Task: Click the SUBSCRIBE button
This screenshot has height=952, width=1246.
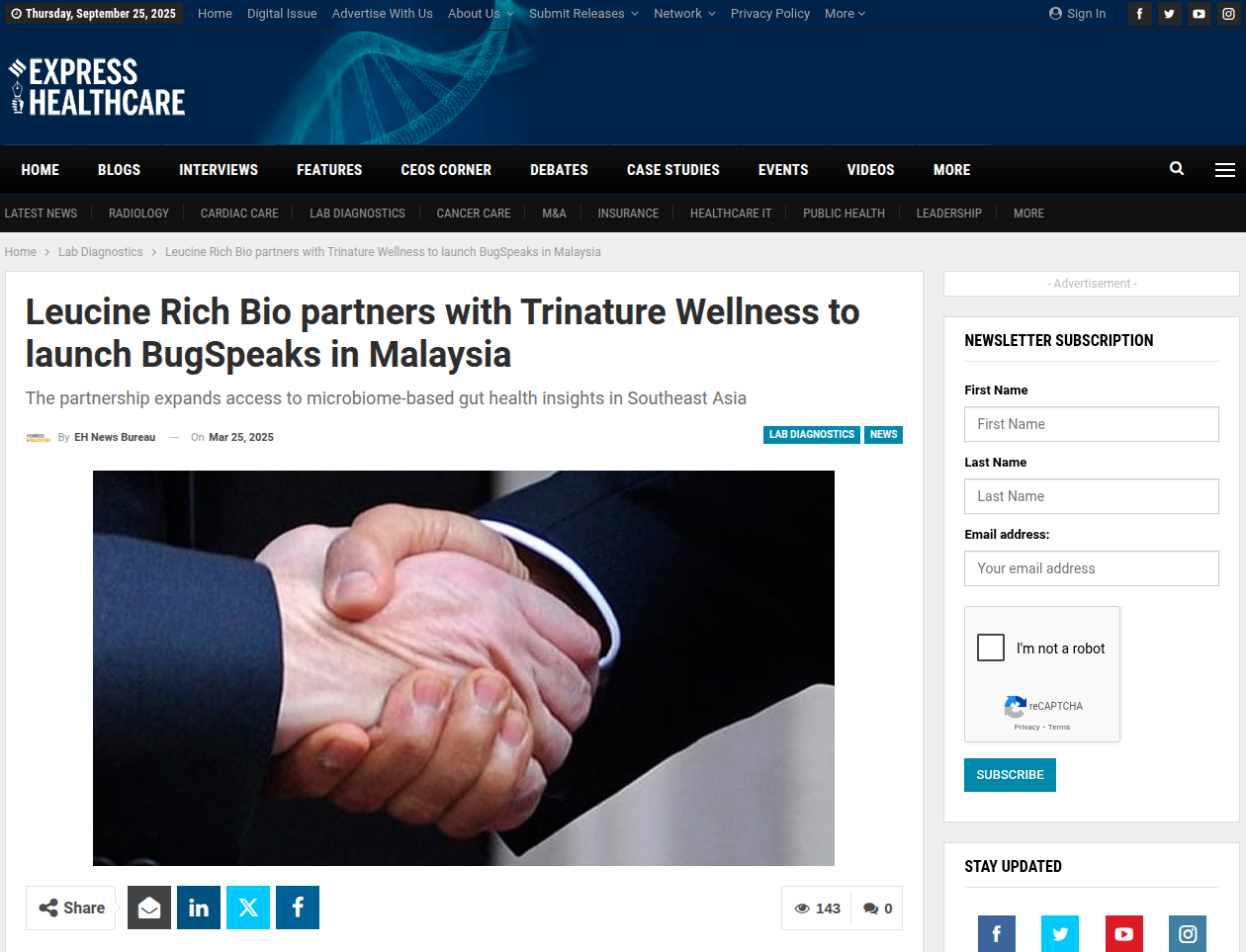Action: coord(1010,775)
